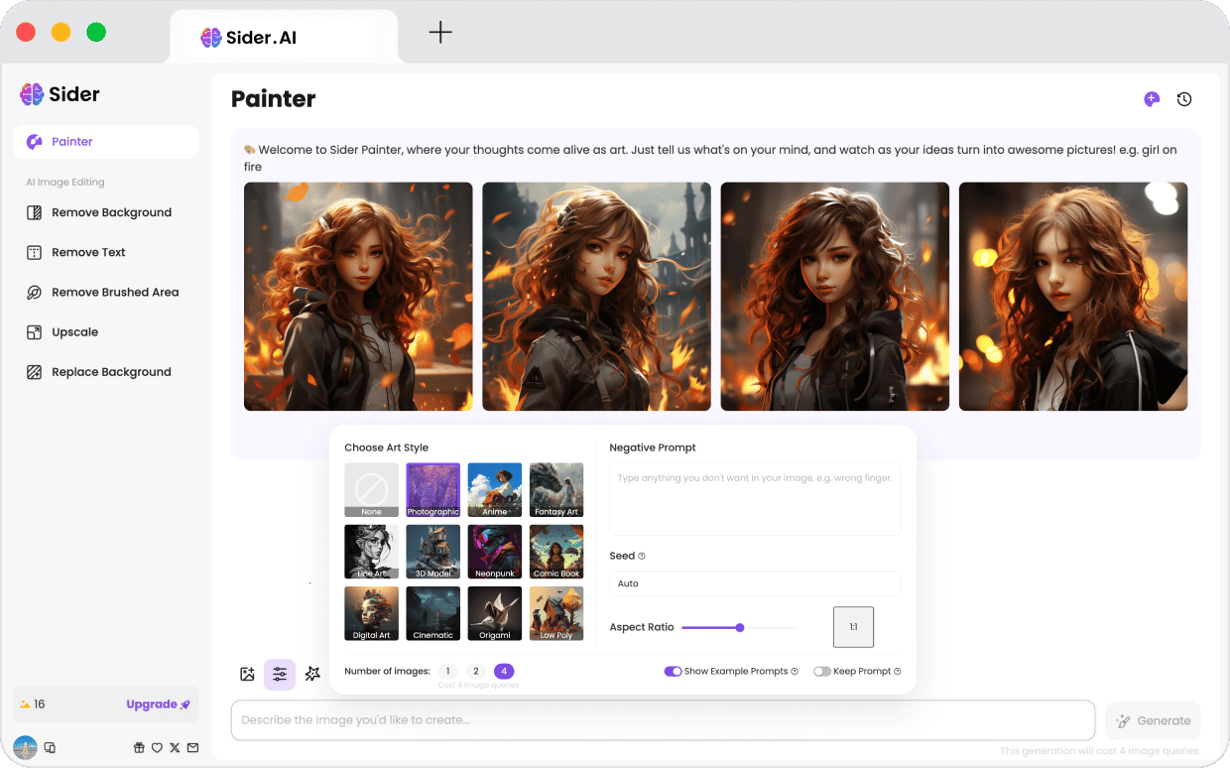Screen dimensions: 1230x768
Task: Click the 1:1 aspect ratio preview box
Action: pyautogui.click(x=853, y=627)
